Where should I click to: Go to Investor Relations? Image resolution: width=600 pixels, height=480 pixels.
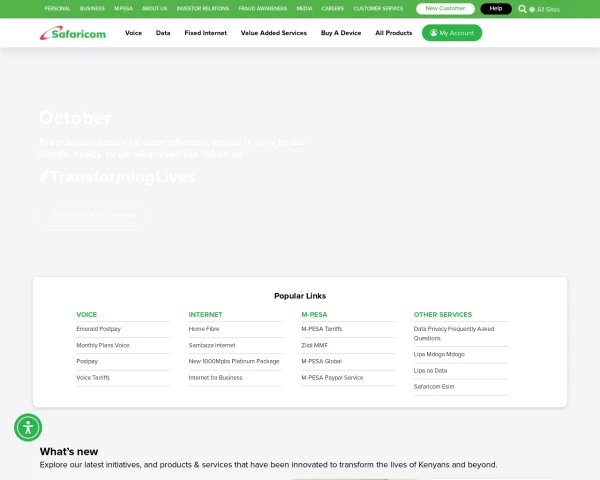point(203,8)
